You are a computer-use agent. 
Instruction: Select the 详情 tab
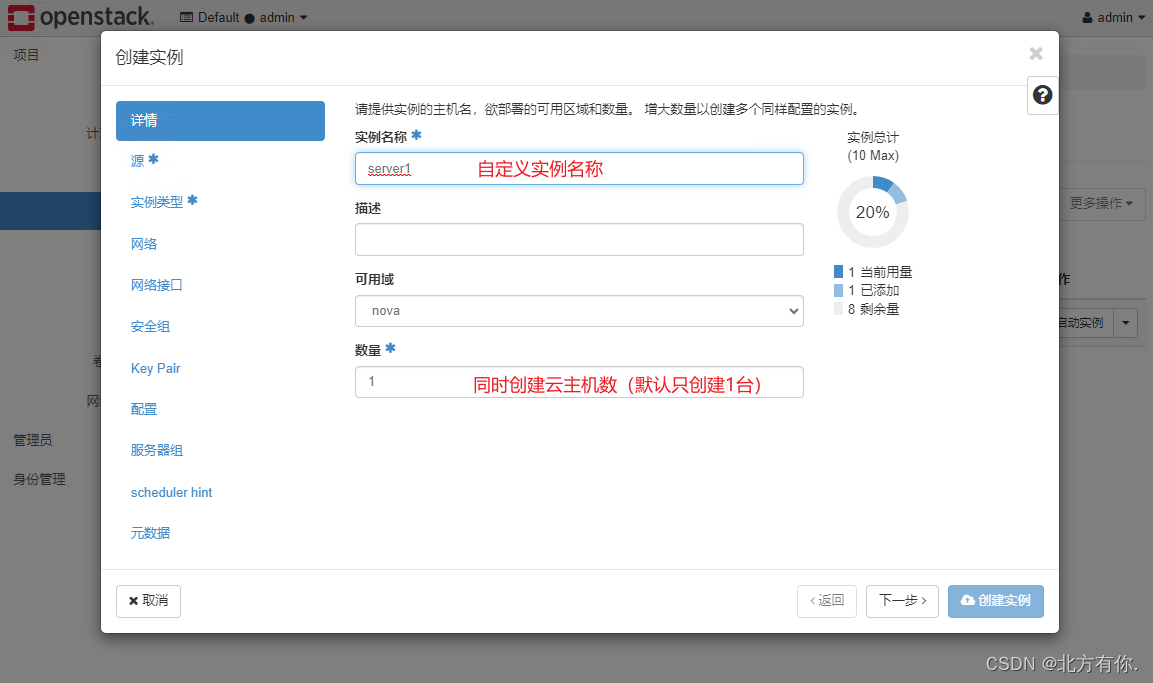pos(220,121)
